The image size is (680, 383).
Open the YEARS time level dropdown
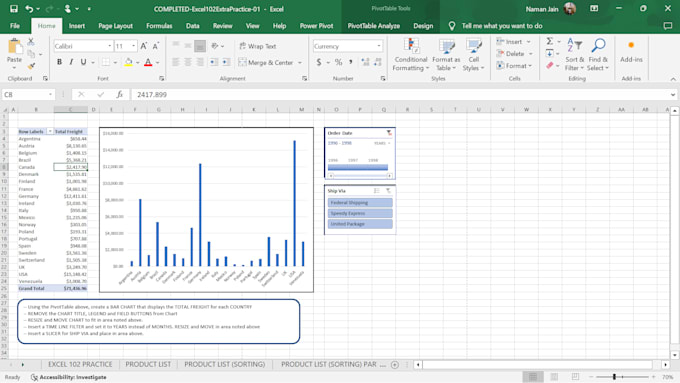click(382, 143)
